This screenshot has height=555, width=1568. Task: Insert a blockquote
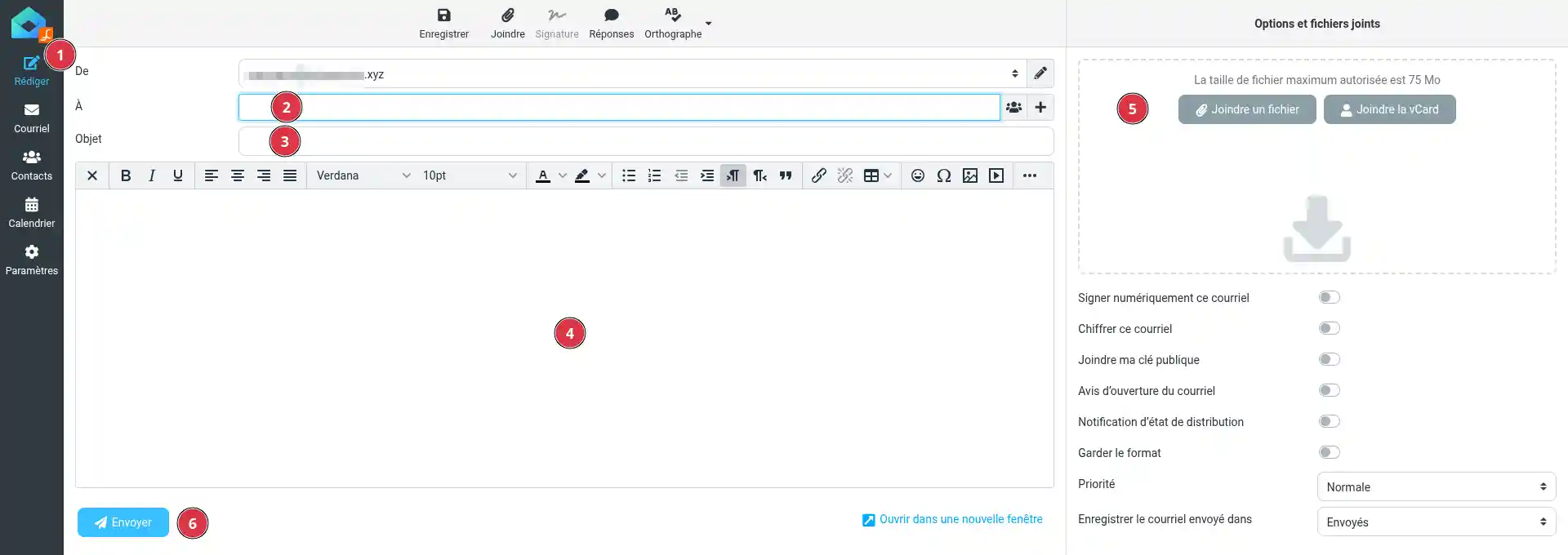[x=786, y=175]
